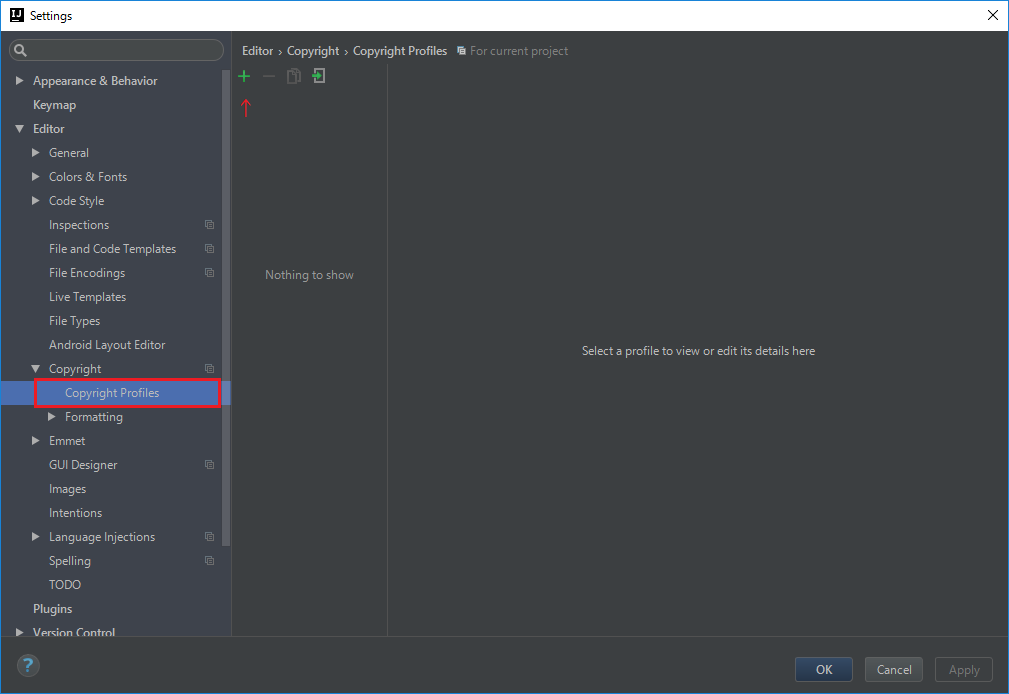Expand the Appearance & Behavior section
This screenshot has height=694, width=1009.
[x=19, y=80]
